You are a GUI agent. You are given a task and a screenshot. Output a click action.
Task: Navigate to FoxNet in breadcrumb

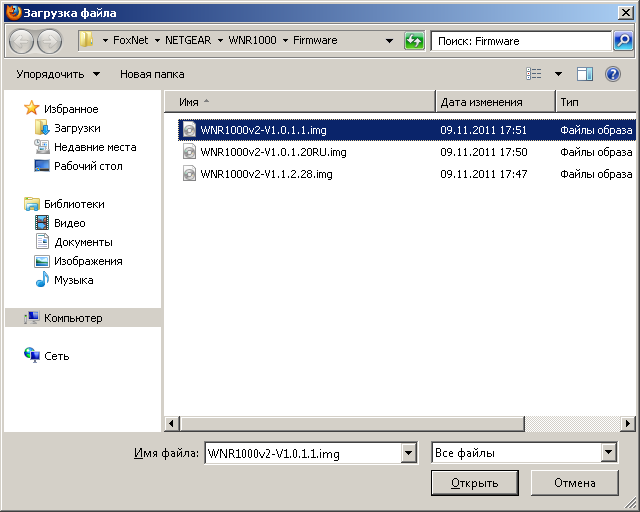[x=131, y=40]
